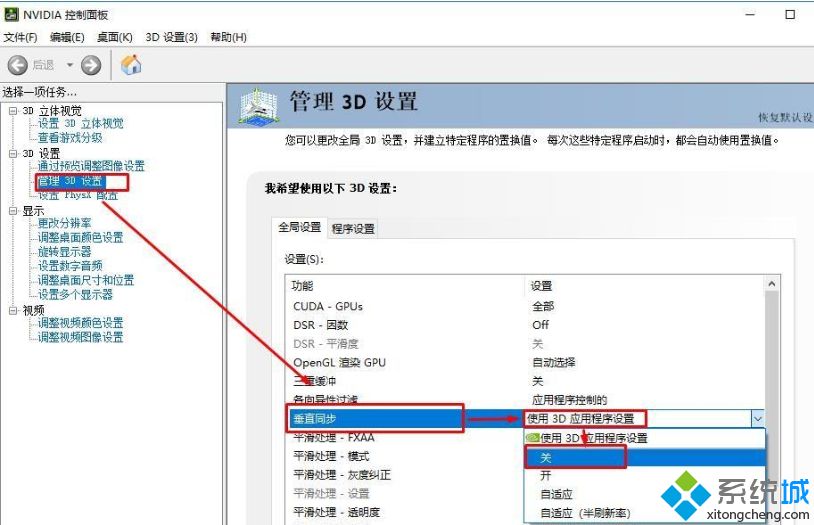Select the 平滑处理 - 透明度 row
814x525 pixels.
[x=405, y=513]
